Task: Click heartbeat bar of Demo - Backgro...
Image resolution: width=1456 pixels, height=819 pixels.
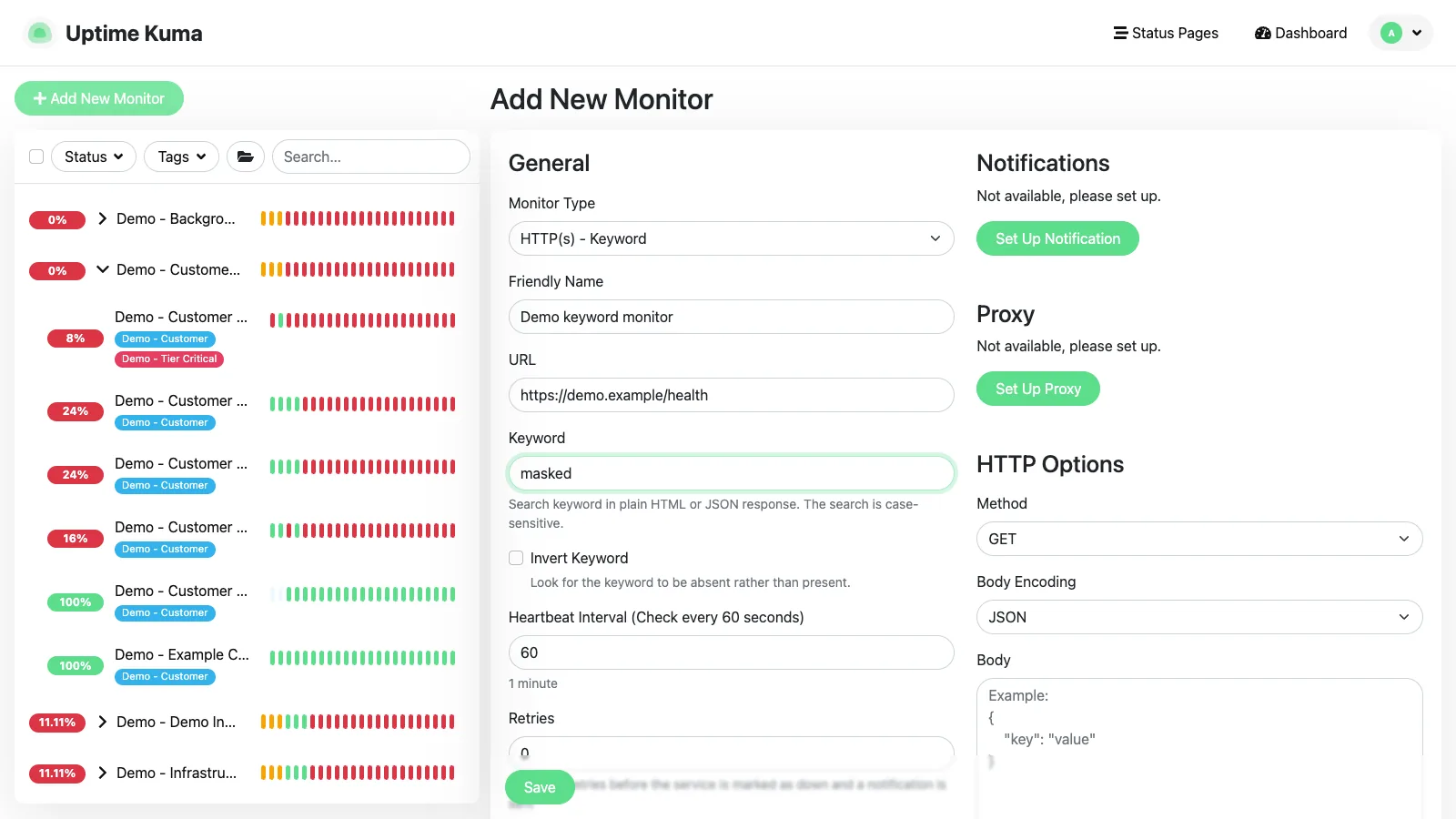Action: pyautogui.click(x=358, y=218)
